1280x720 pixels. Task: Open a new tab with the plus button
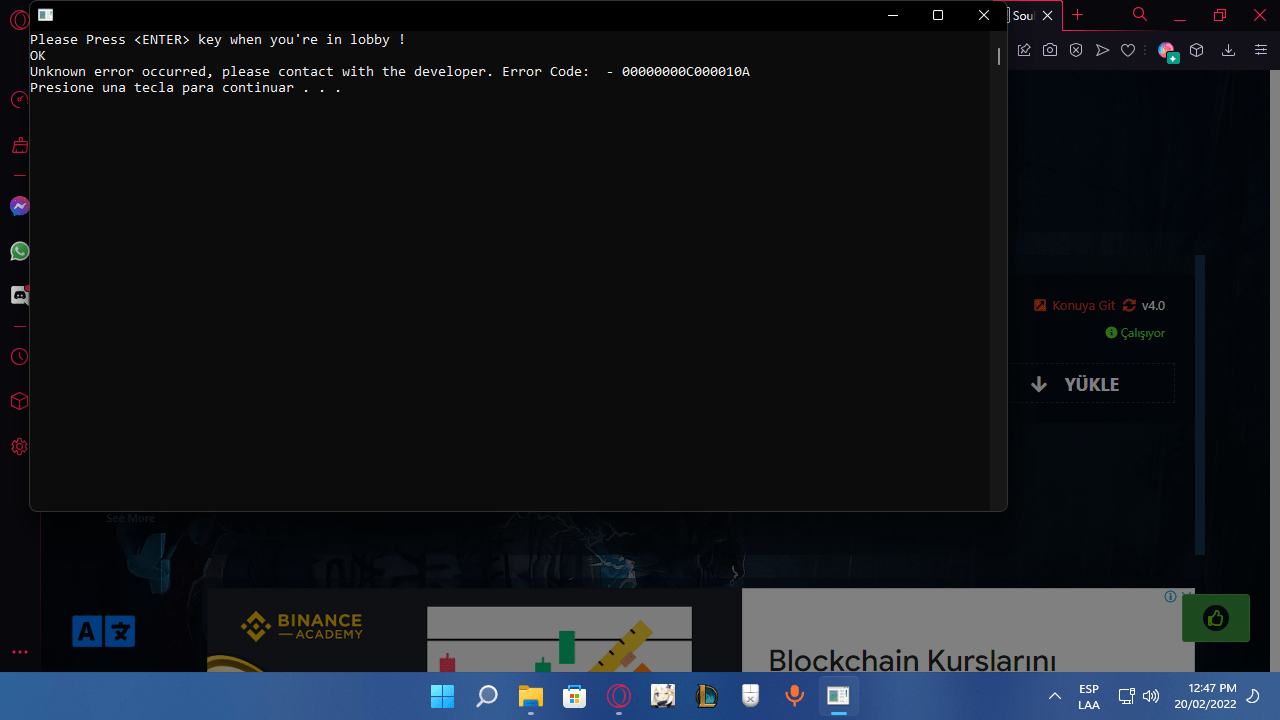(1077, 15)
